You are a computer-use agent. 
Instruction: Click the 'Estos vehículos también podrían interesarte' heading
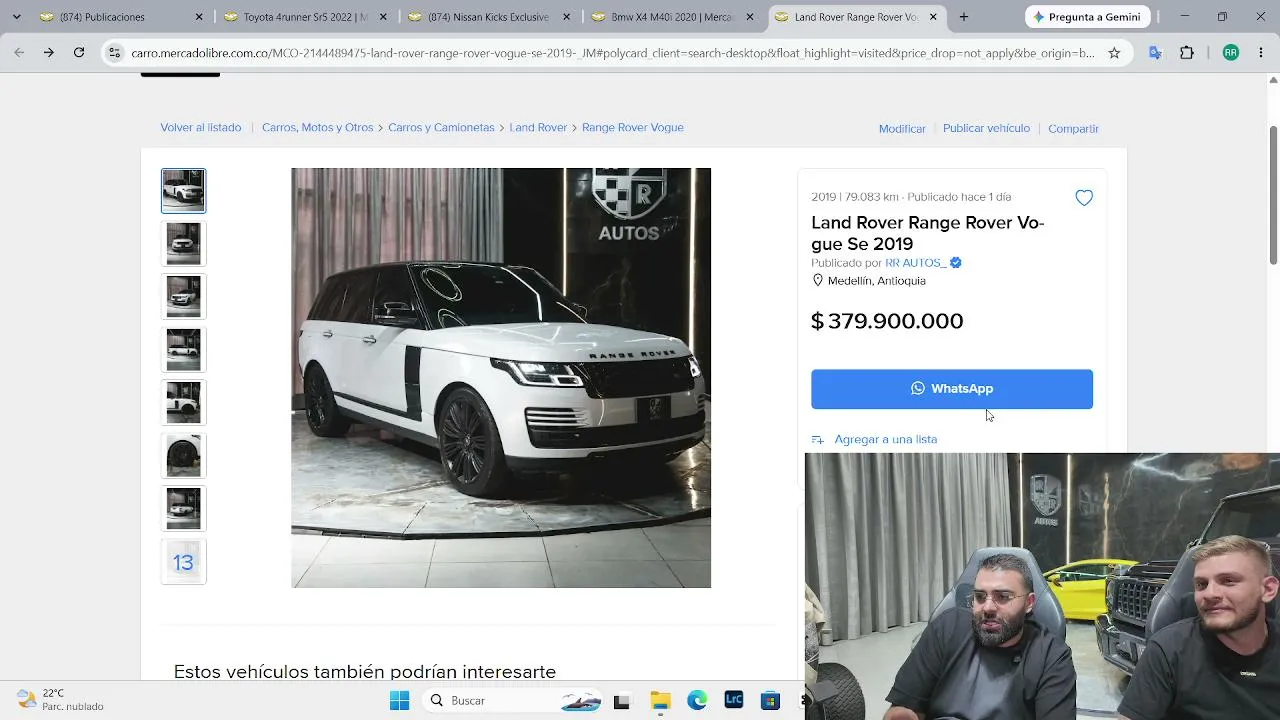pos(365,672)
